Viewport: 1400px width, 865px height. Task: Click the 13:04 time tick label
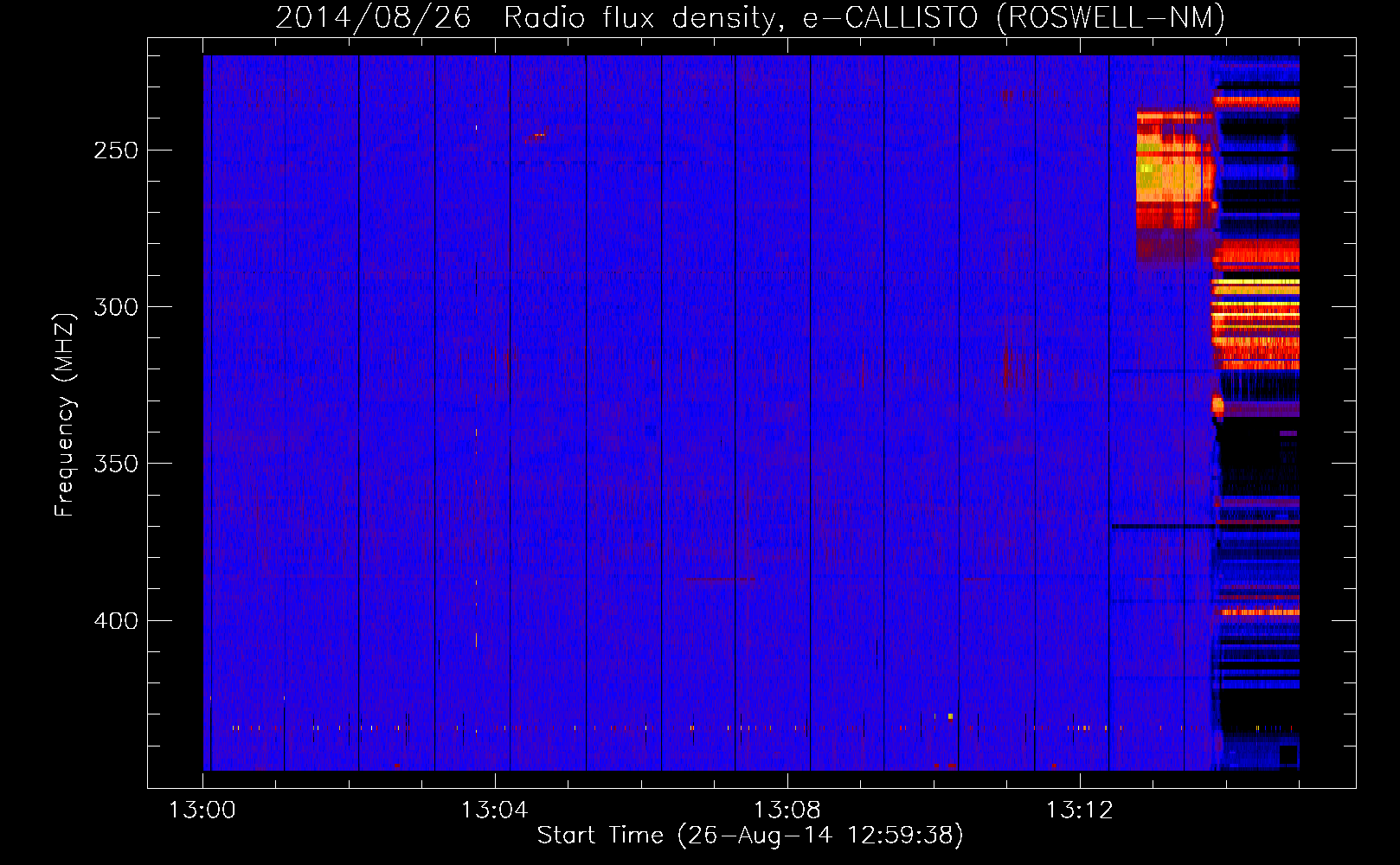click(x=494, y=811)
